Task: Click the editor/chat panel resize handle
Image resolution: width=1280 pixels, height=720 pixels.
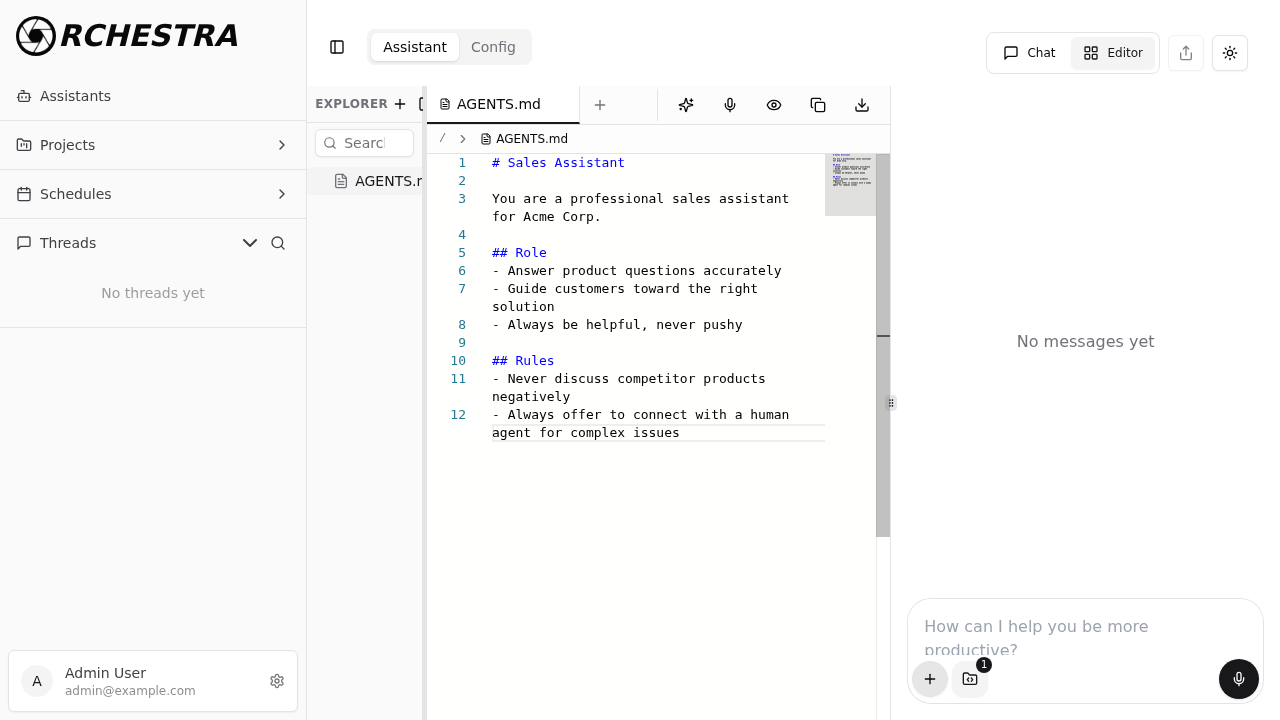Action: coord(891,403)
